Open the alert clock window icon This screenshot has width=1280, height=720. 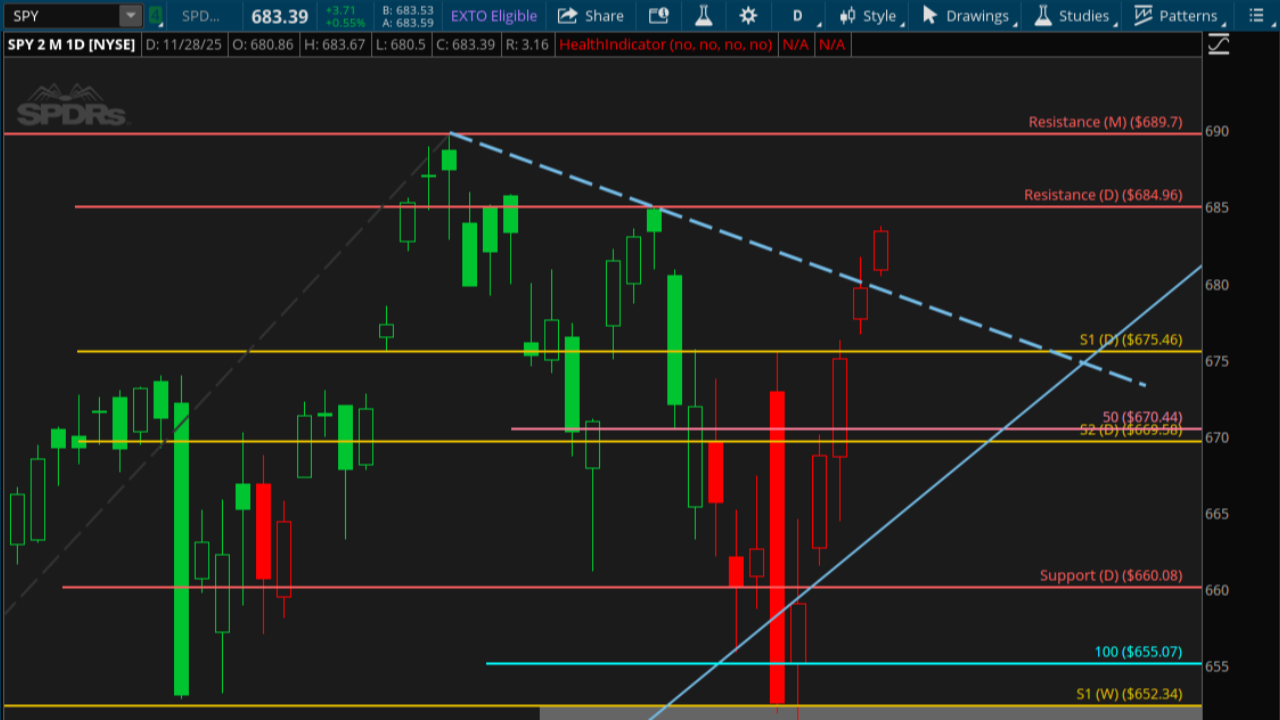click(x=658, y=16)
